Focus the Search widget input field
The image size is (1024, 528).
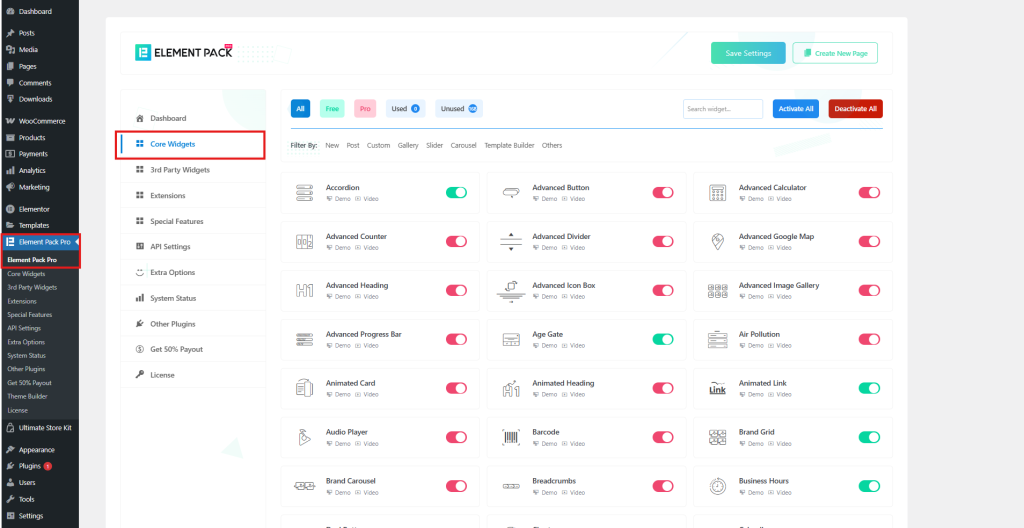pyautogui.click(x=722, y=108)
